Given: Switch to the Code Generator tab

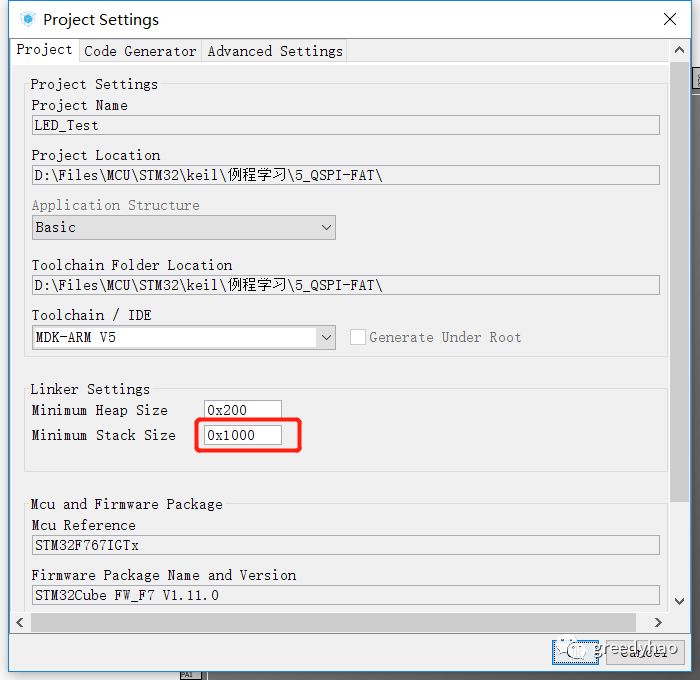Looking at the screenshot, I should pyautogui.click(x=140, y=51).
